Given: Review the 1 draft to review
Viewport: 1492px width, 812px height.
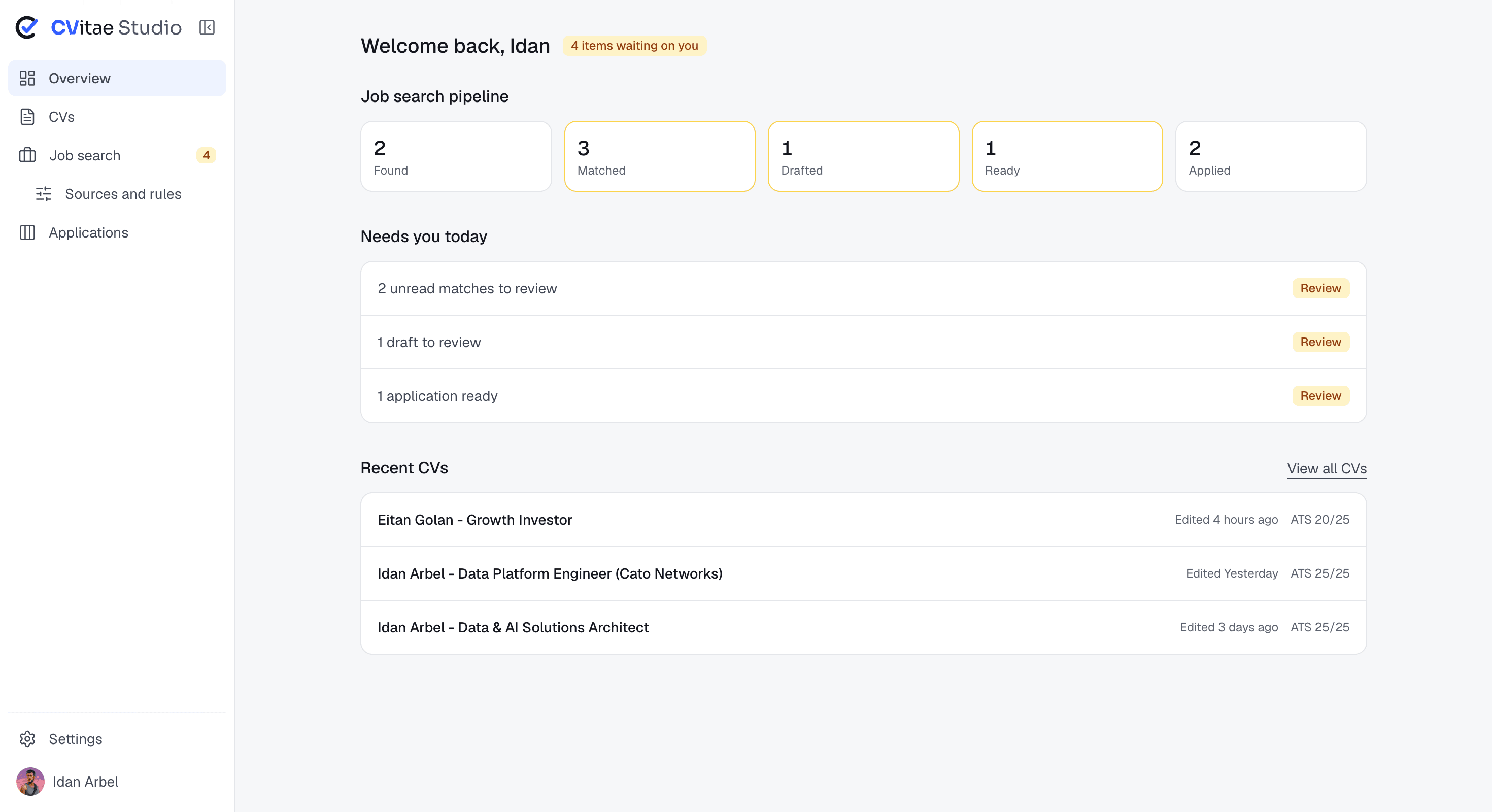Looking at the screenshot, I should coord(1320,342).
